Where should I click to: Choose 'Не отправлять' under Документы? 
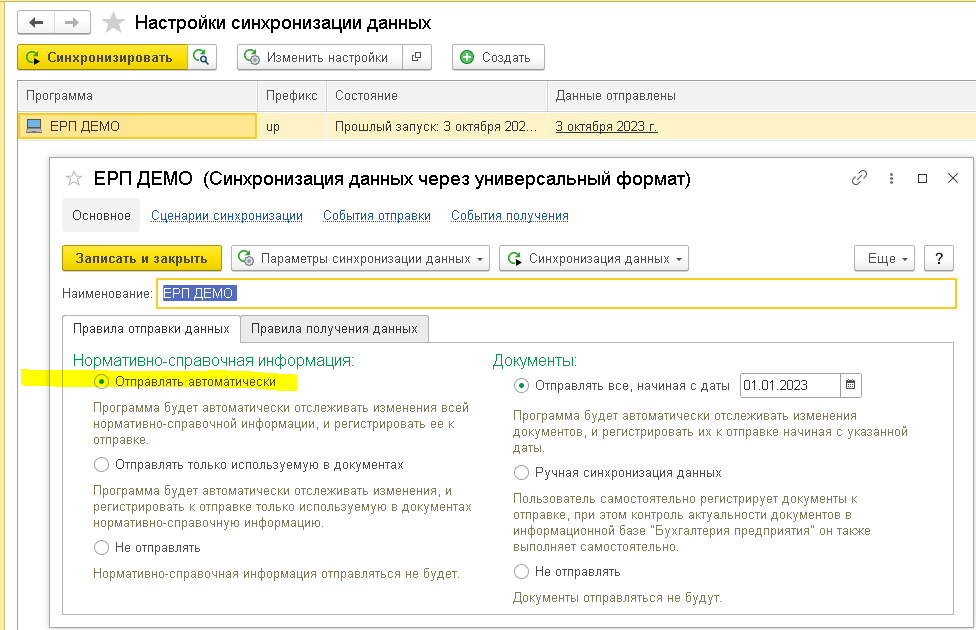point(521,572)
